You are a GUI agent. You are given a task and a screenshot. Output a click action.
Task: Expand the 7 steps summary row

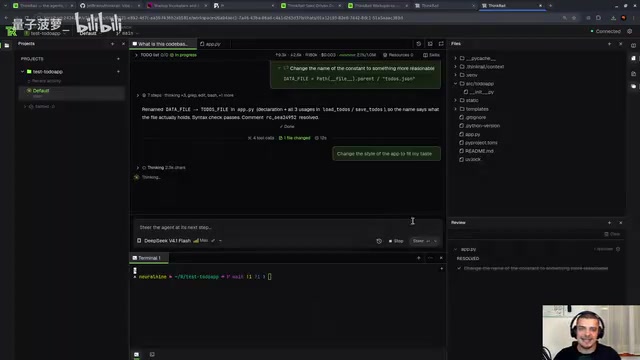click(138, 95)
